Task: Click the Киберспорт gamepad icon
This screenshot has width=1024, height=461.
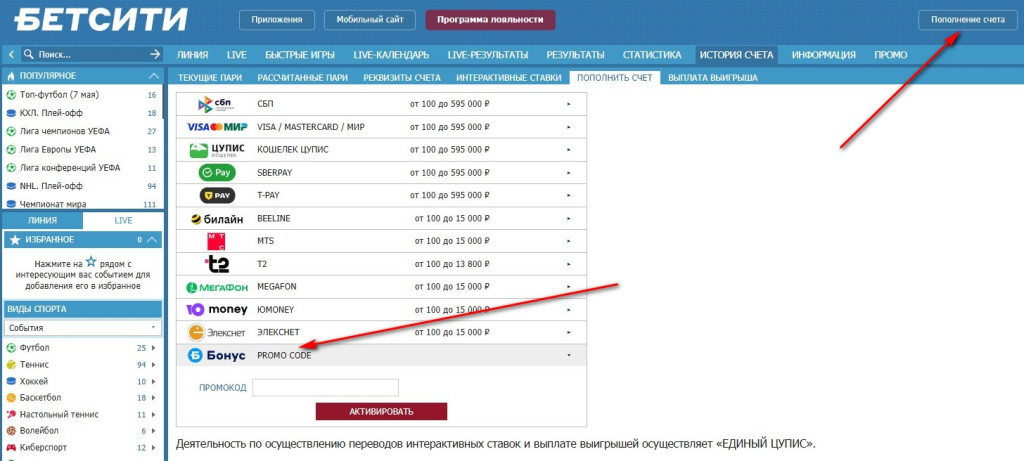Action: (11, 448)
